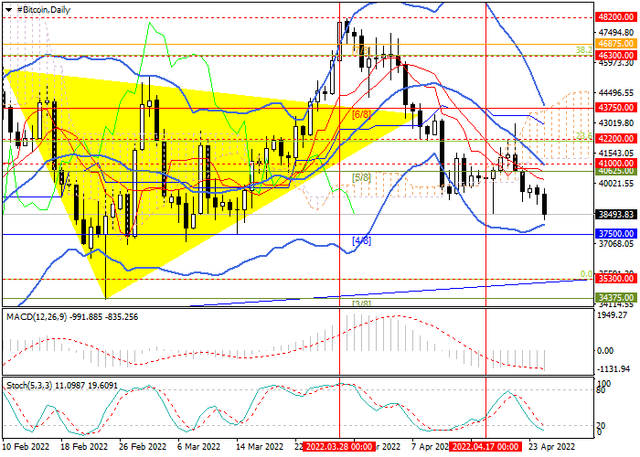This screenshot has height=457, width=640.
Task: Select the 2022.03.28 00:00 date marker
Action: pyautogui.click(x=339, y=446)
